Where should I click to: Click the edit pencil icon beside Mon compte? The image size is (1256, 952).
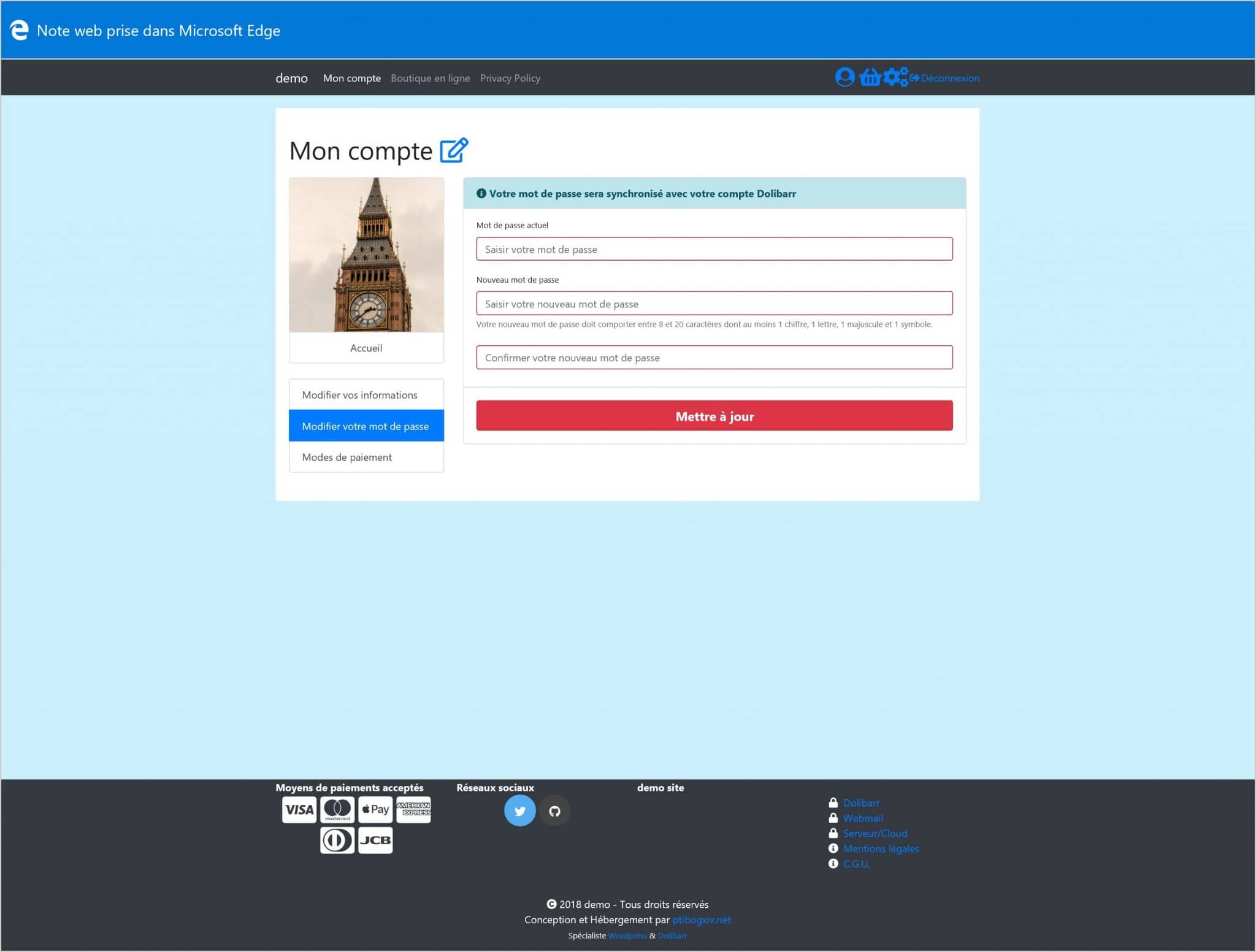point(454,150)
